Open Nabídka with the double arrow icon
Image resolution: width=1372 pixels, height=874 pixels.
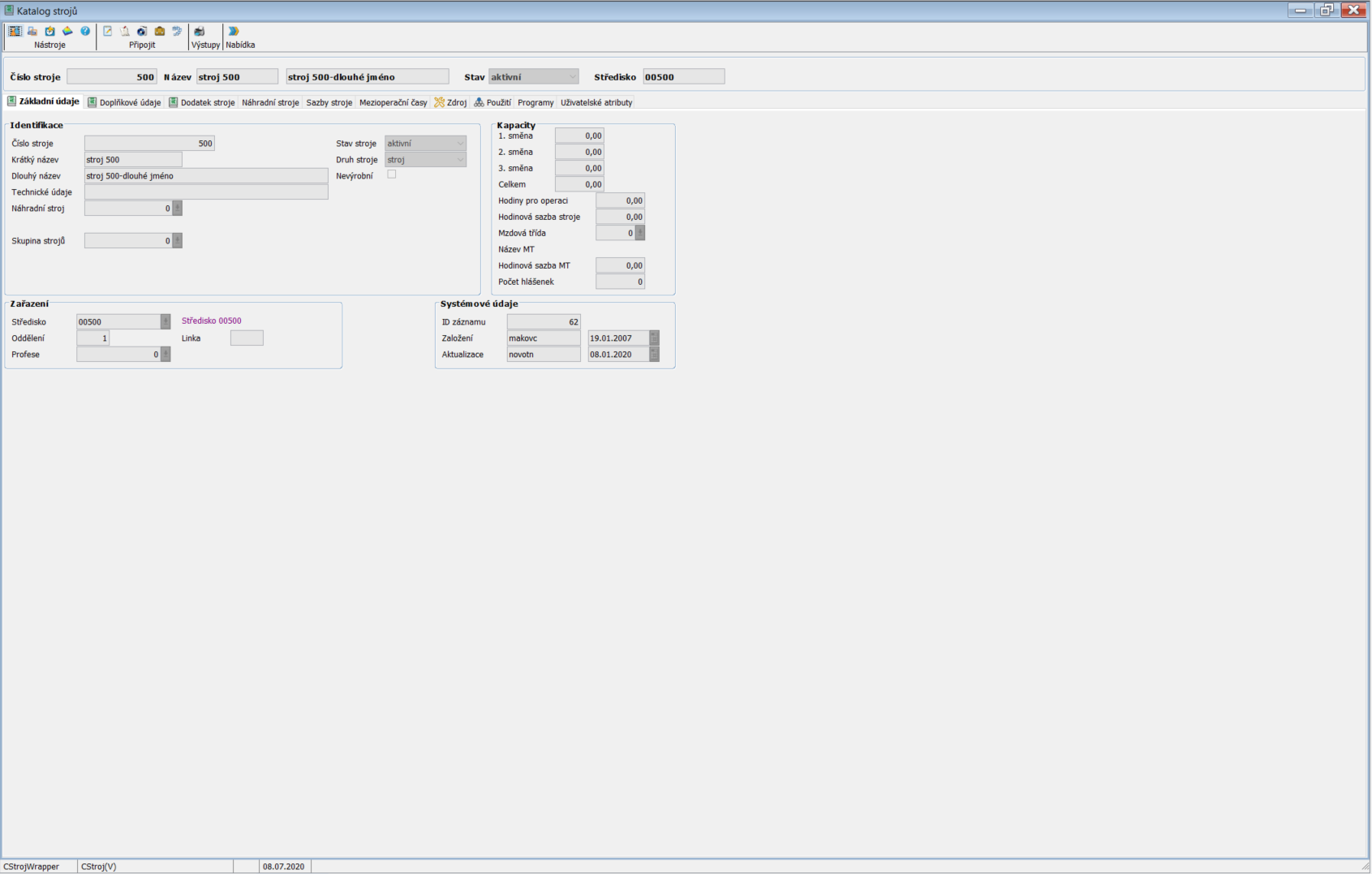pyautogui.click(x=234, y=32)
